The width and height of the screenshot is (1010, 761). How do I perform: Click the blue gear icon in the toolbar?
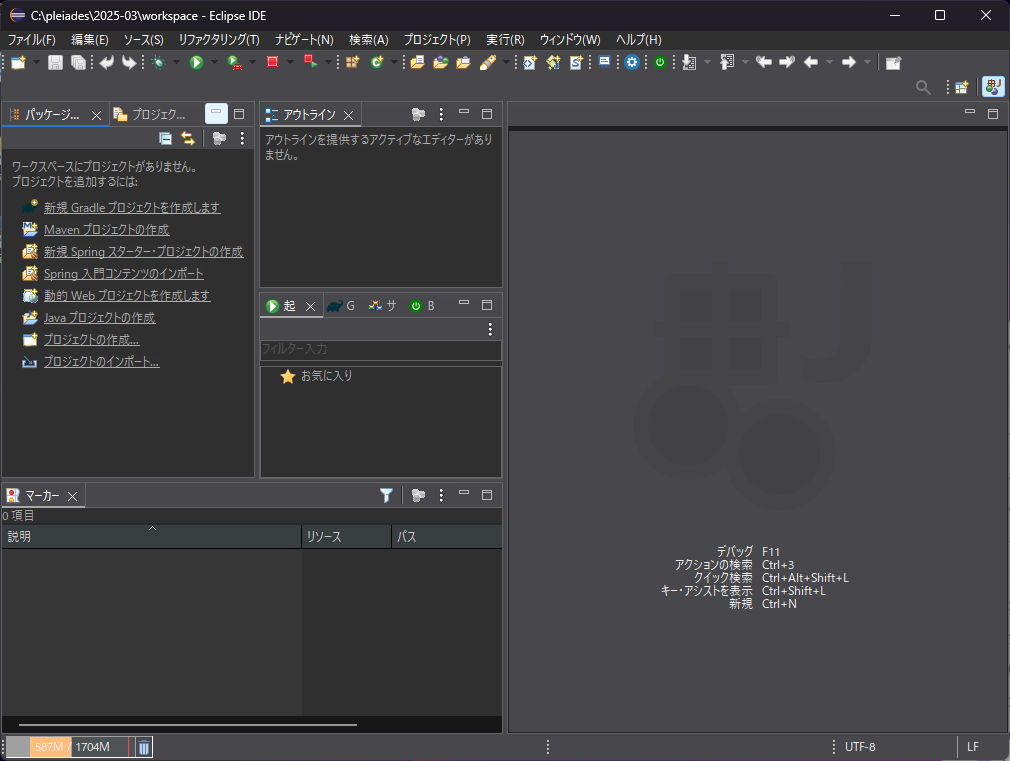(x=632, y=63)
